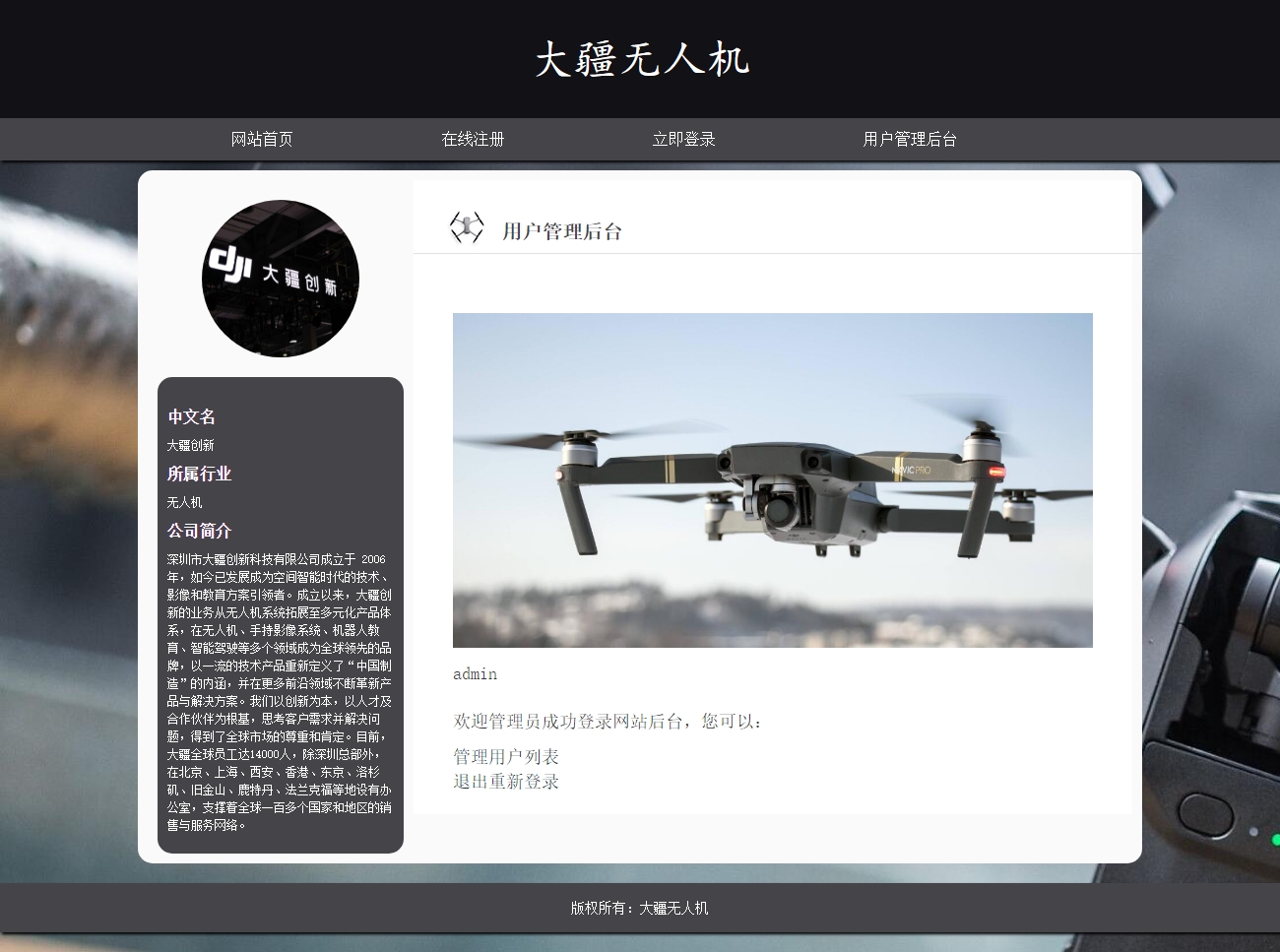Click the 用户管理后台 panel heading
Viewport: 1280px width, 952px height.
tap(562, 231)
